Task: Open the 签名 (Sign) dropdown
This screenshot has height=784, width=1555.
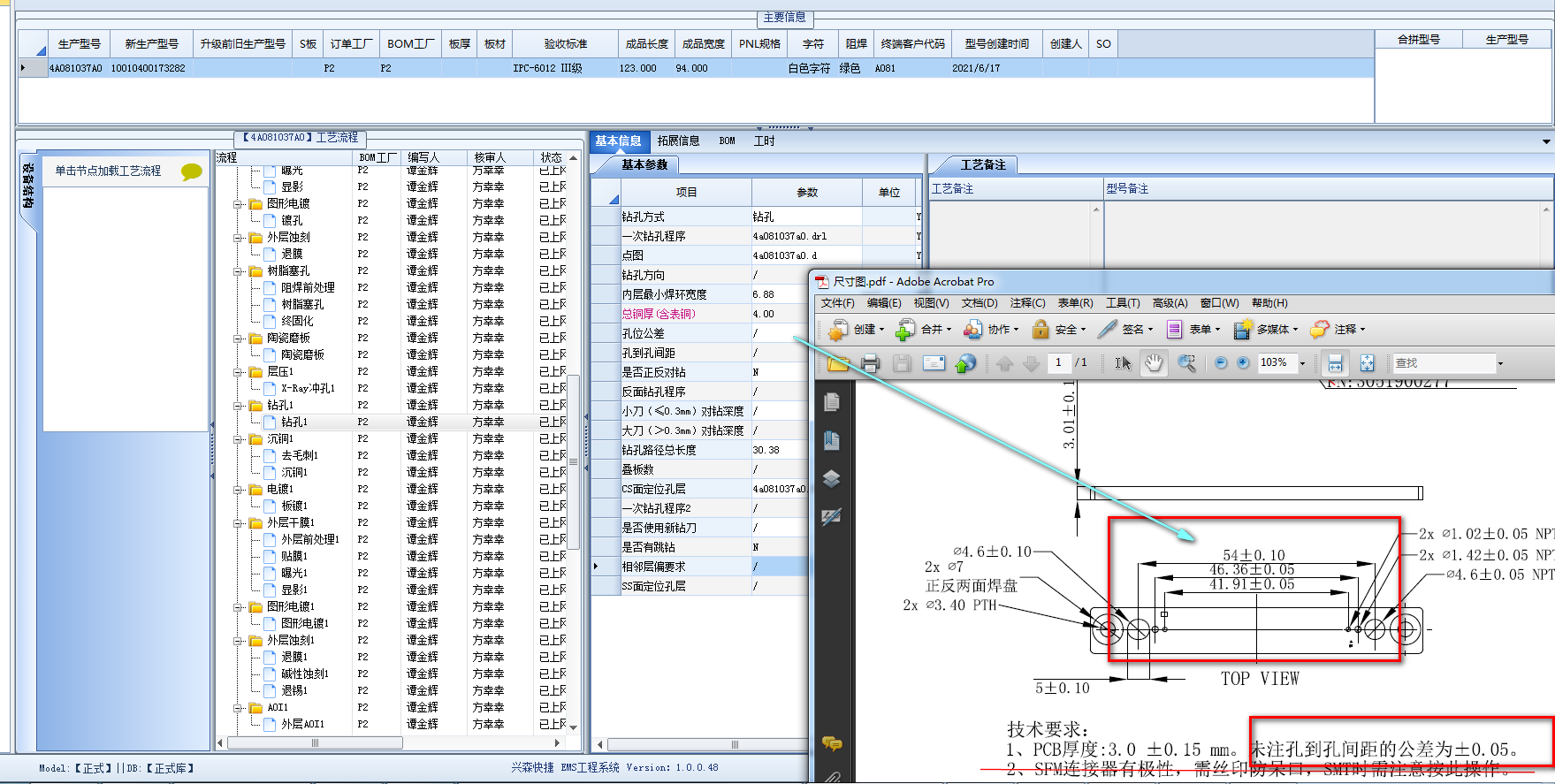Action: (1125, 330)
